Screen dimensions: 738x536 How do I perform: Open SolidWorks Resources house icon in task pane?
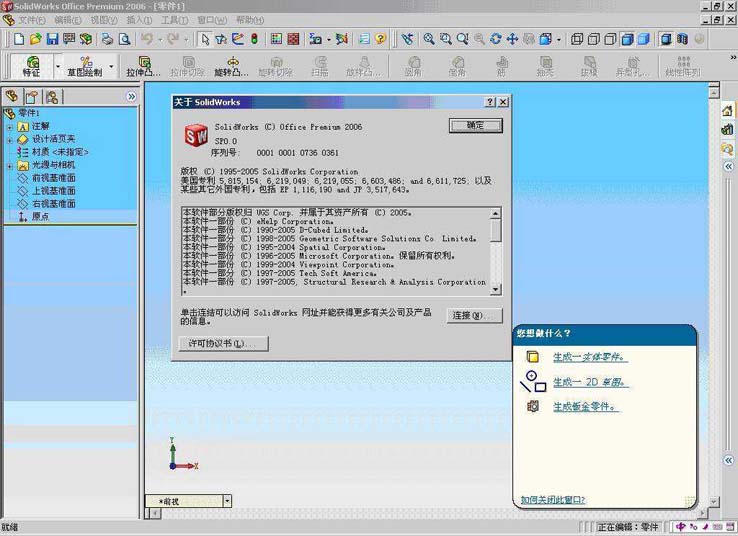[x=728, y=111]
